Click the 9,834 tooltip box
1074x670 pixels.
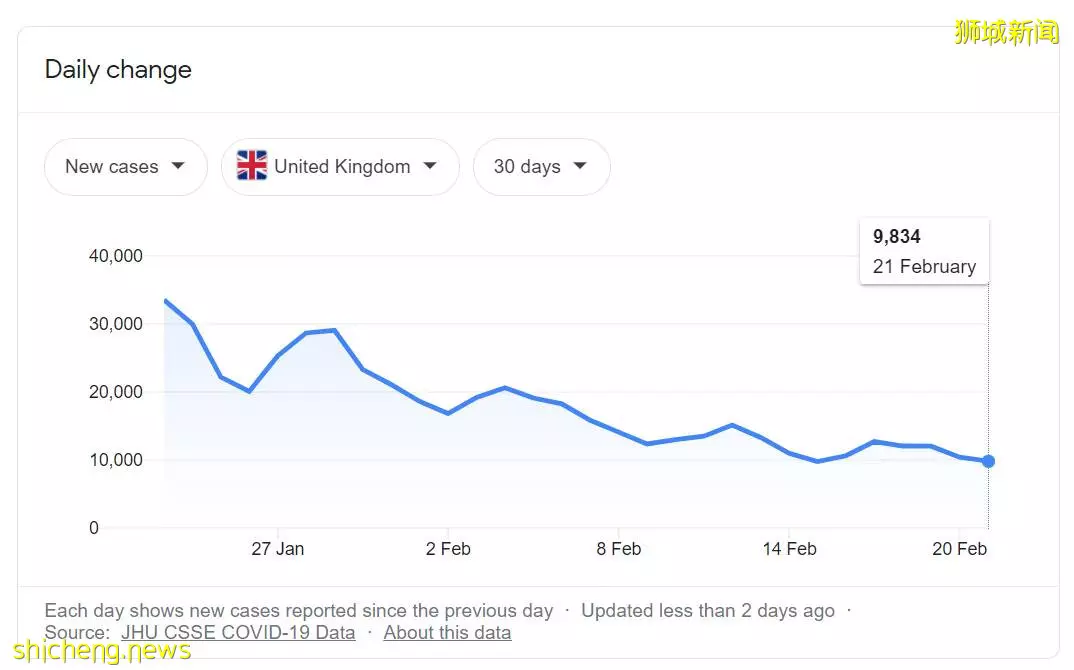(924, 251)
